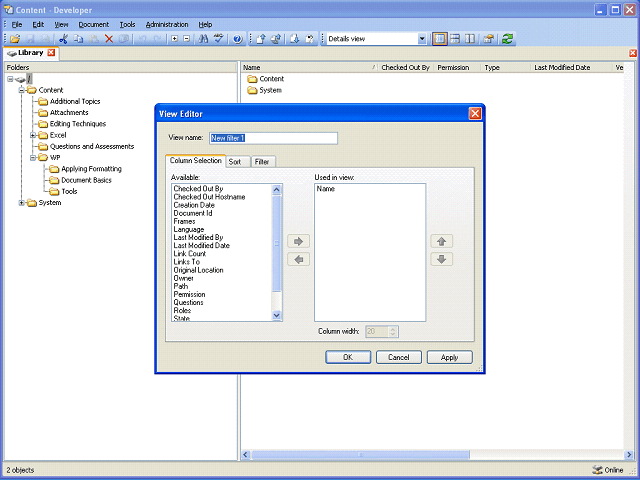Click the Available list scrollbar down arrow
The width and height of the screenshot is (640, 480).
[277, 316]
